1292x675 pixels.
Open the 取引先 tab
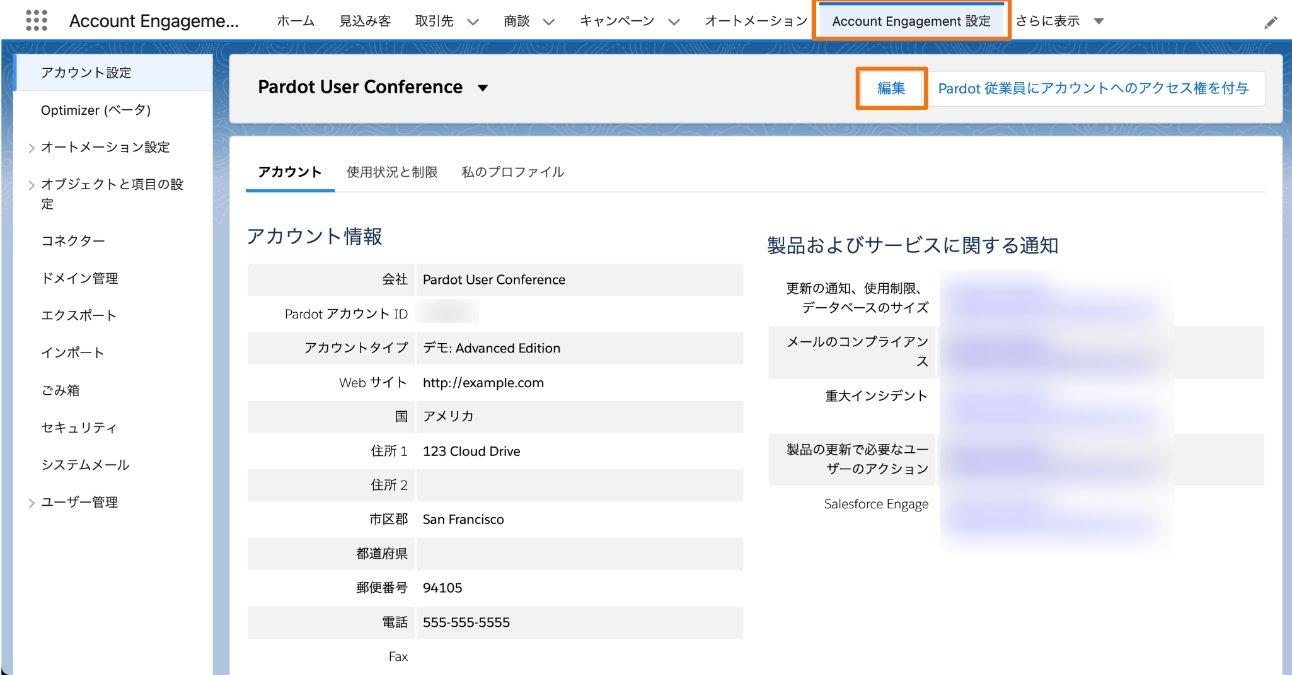pos(435,21)
